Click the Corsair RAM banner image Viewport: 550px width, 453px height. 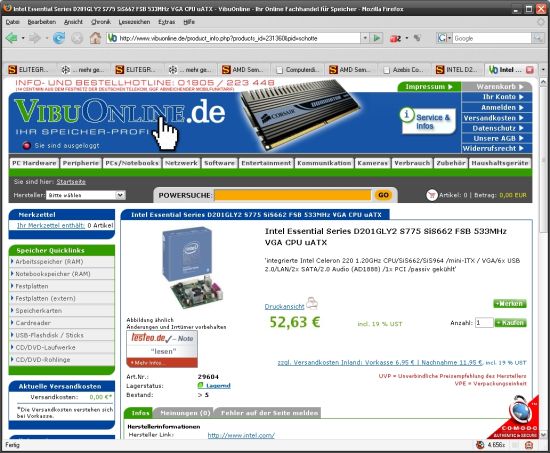tap(300, 114)
